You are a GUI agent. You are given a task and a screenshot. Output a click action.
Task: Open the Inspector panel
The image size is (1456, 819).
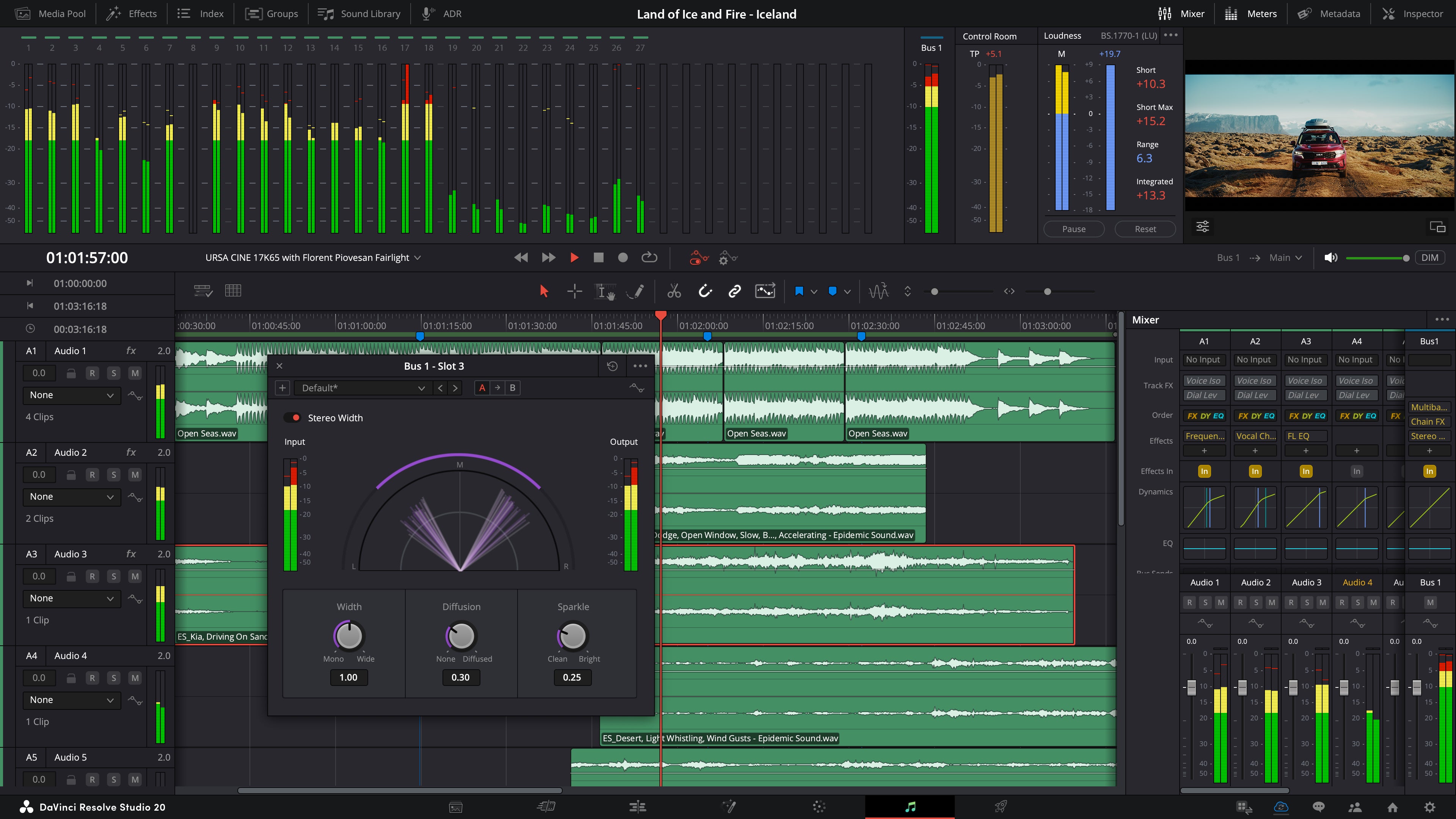pyautogui.click(x=1413, y=14)
